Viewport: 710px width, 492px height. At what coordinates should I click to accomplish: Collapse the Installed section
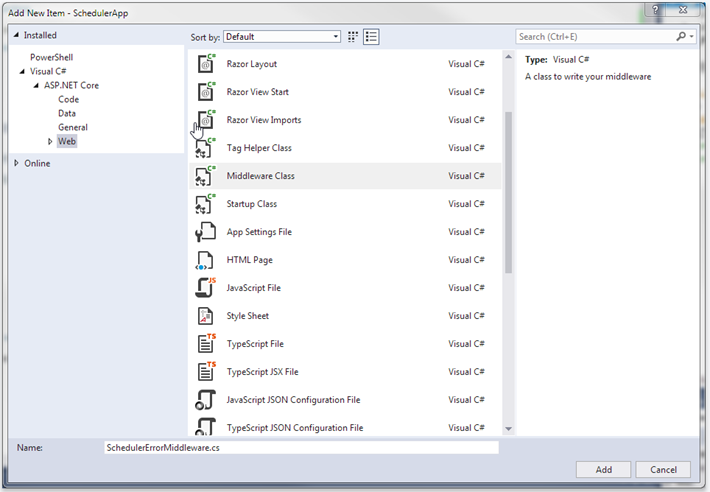point(15,35)
